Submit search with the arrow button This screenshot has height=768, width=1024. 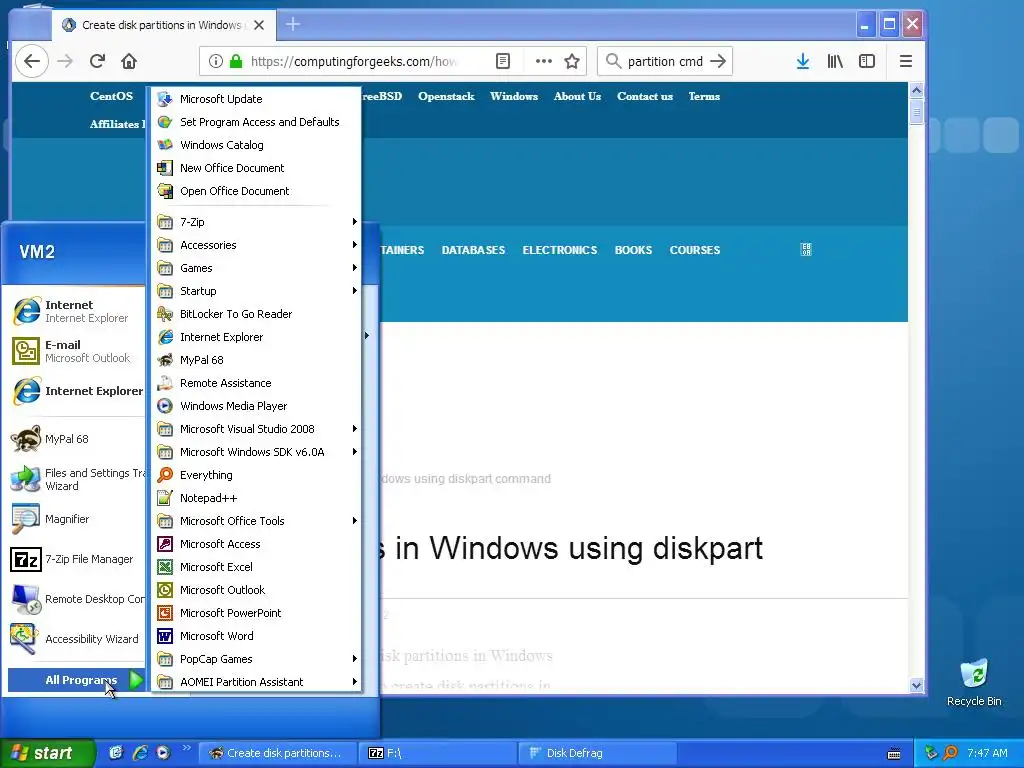718,61
